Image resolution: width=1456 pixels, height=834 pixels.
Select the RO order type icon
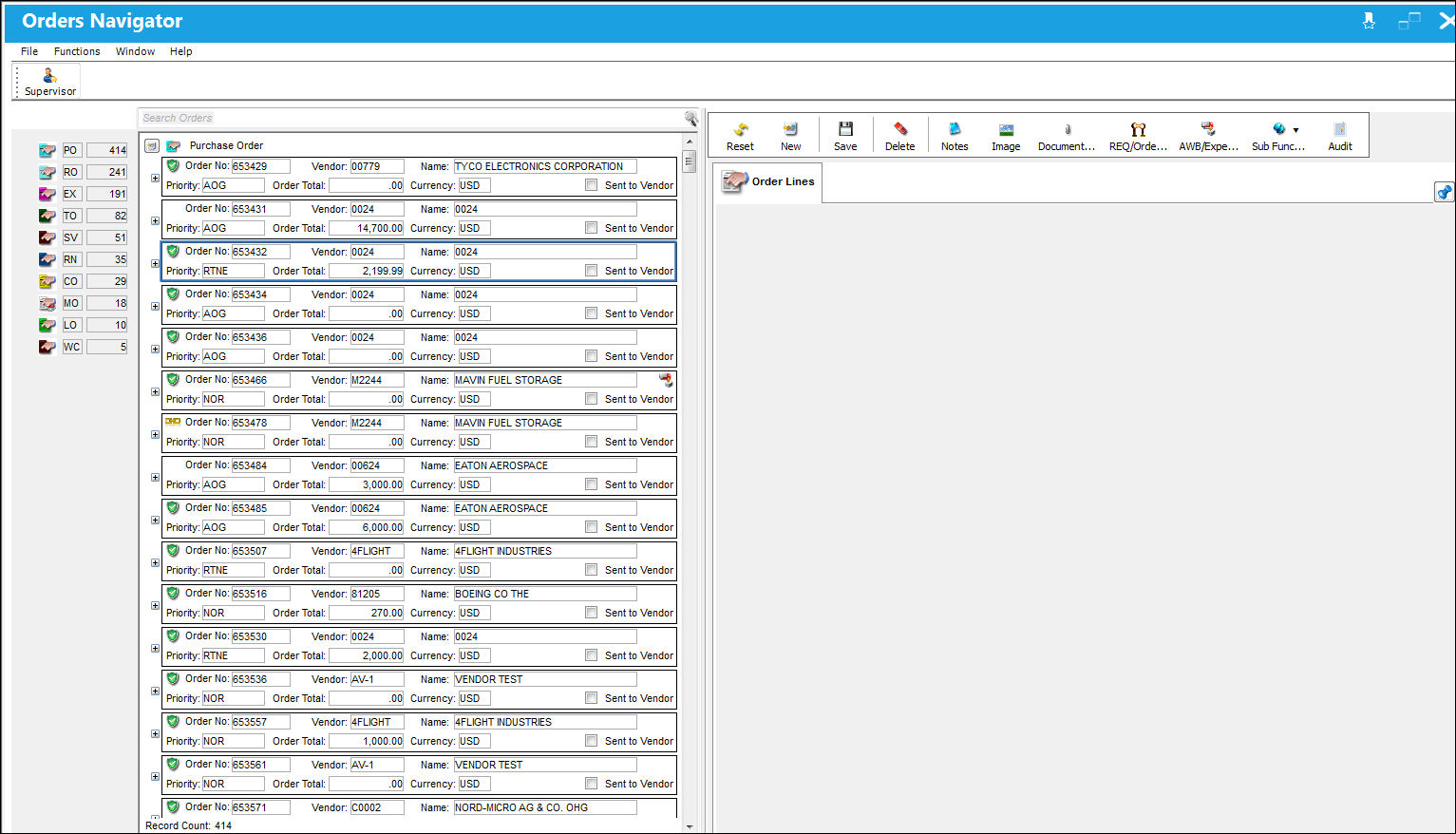47,172
